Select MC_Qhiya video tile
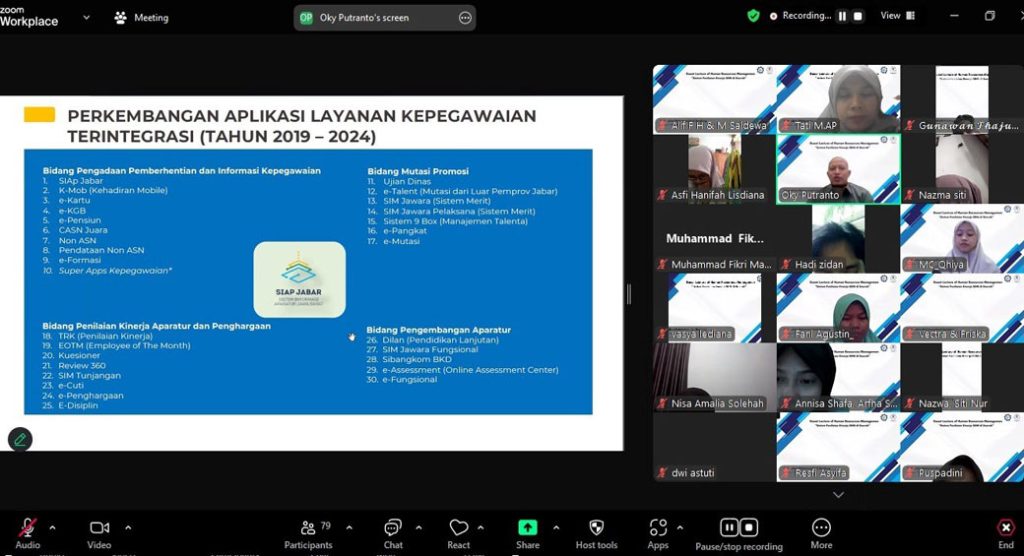Viewport: 1024px width, 556px height. [x=961, y=238]
